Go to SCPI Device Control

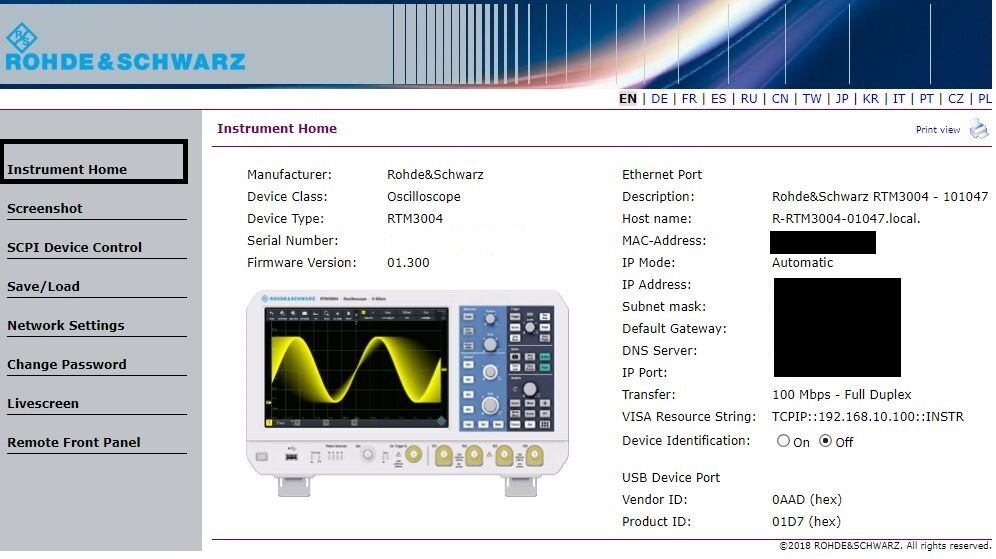[74, 247]
